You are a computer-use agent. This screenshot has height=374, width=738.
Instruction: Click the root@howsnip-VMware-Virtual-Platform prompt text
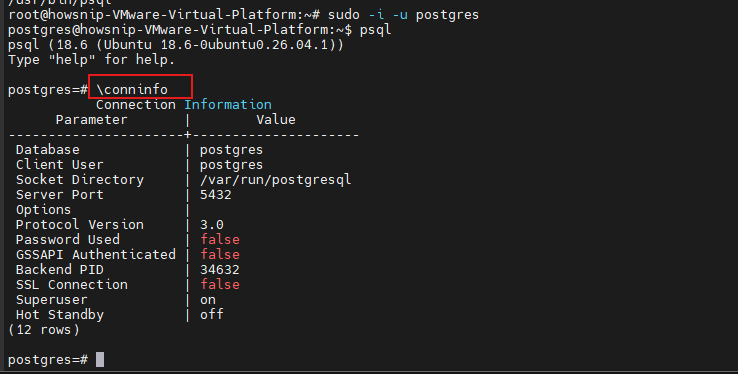coord(164,15)
